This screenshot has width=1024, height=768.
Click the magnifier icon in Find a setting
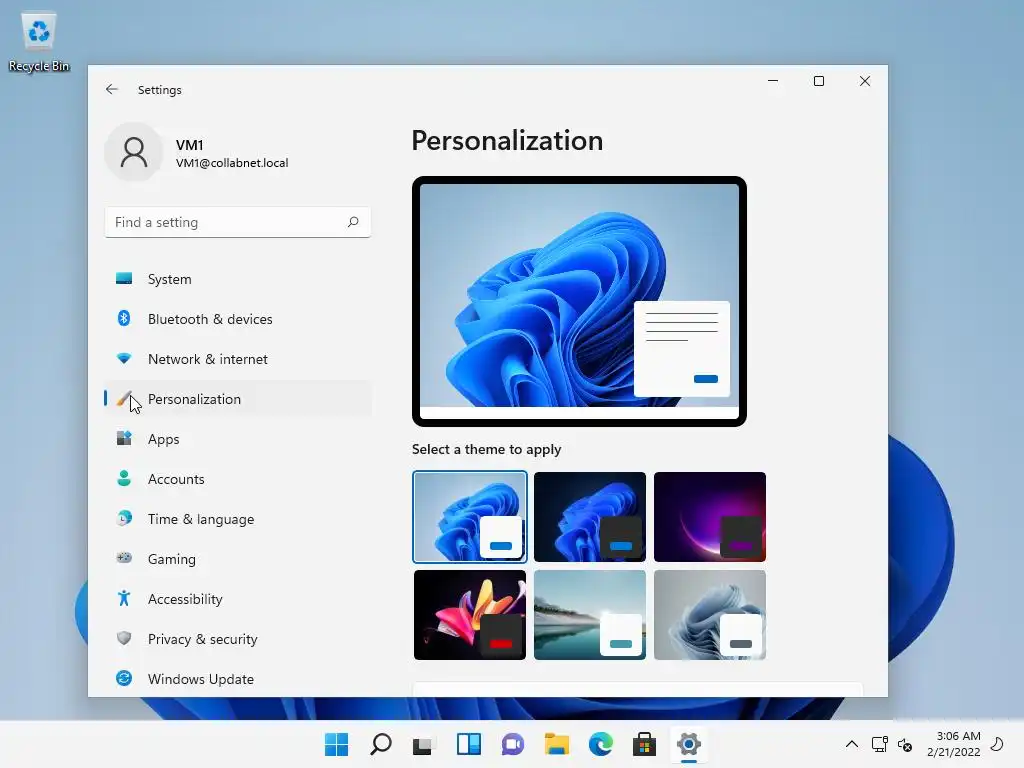coord(353,222)
